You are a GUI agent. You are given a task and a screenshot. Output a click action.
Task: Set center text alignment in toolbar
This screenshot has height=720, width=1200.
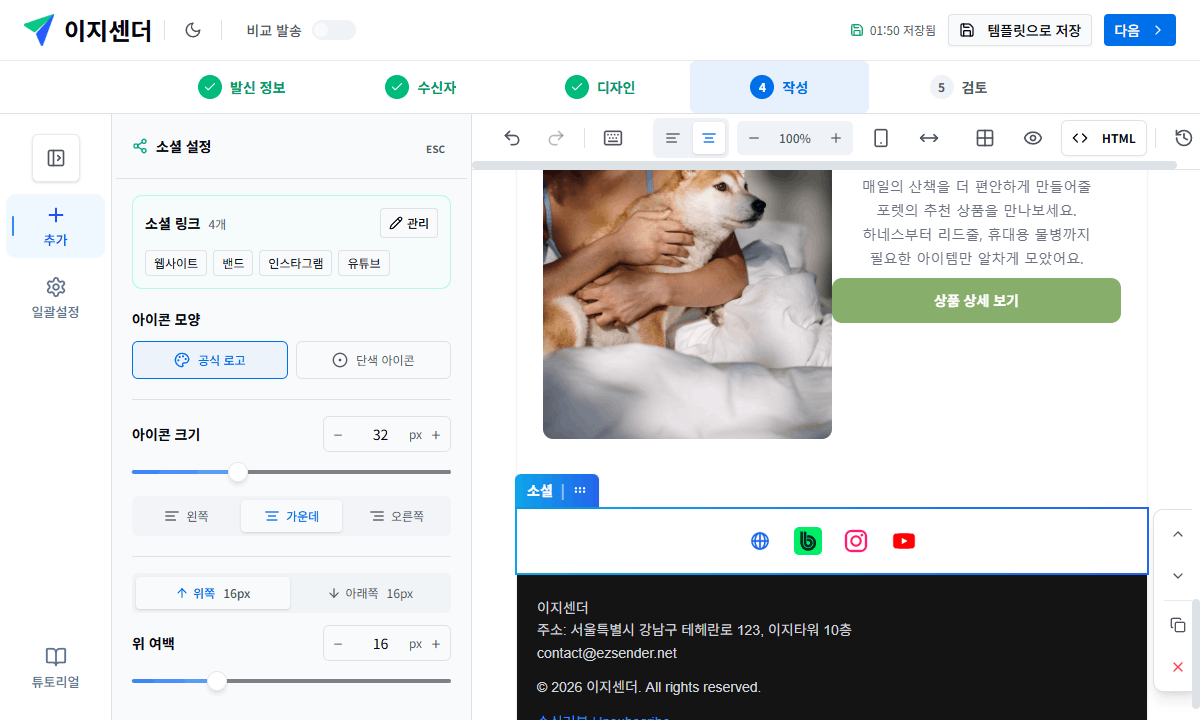point(709,138)
